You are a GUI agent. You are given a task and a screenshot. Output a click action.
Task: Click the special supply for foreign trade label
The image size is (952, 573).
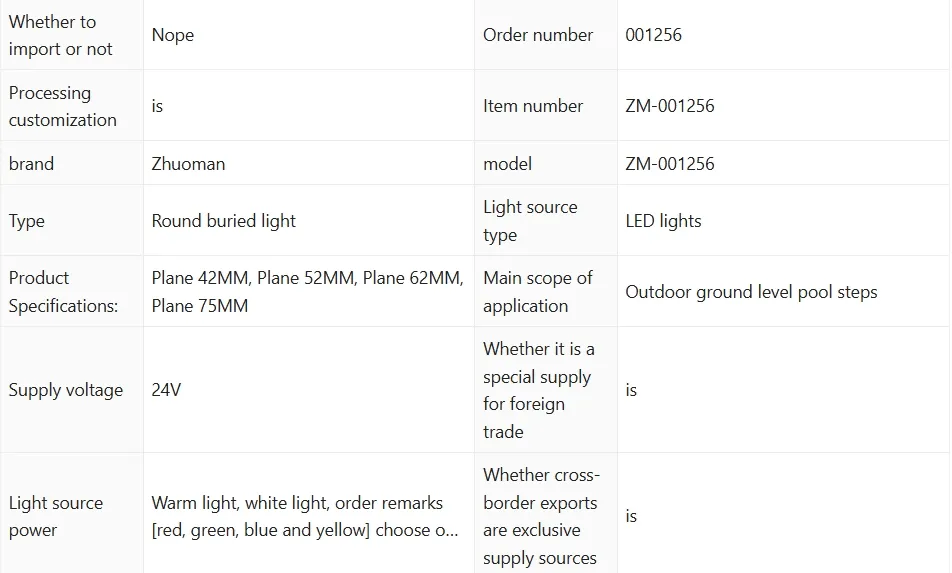539,390
